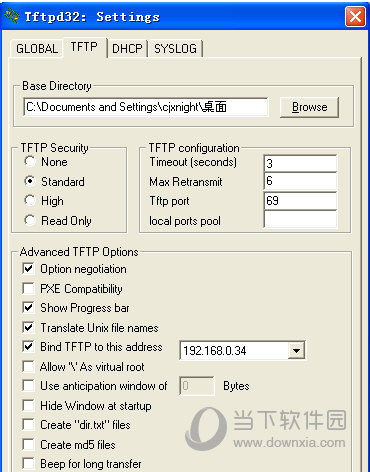Uncheck Bind TFTP to this address
The width and height of the screenshot is (370, 472).
tap(28, 347)
